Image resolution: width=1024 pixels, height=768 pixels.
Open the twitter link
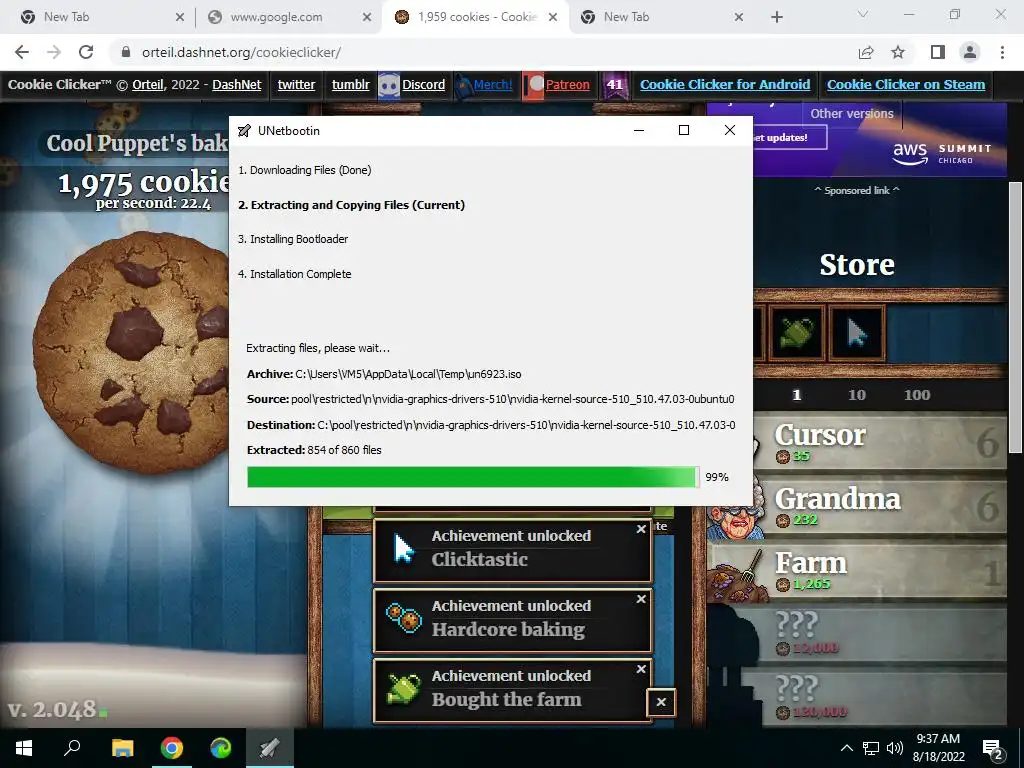click(x=296, y=84)
